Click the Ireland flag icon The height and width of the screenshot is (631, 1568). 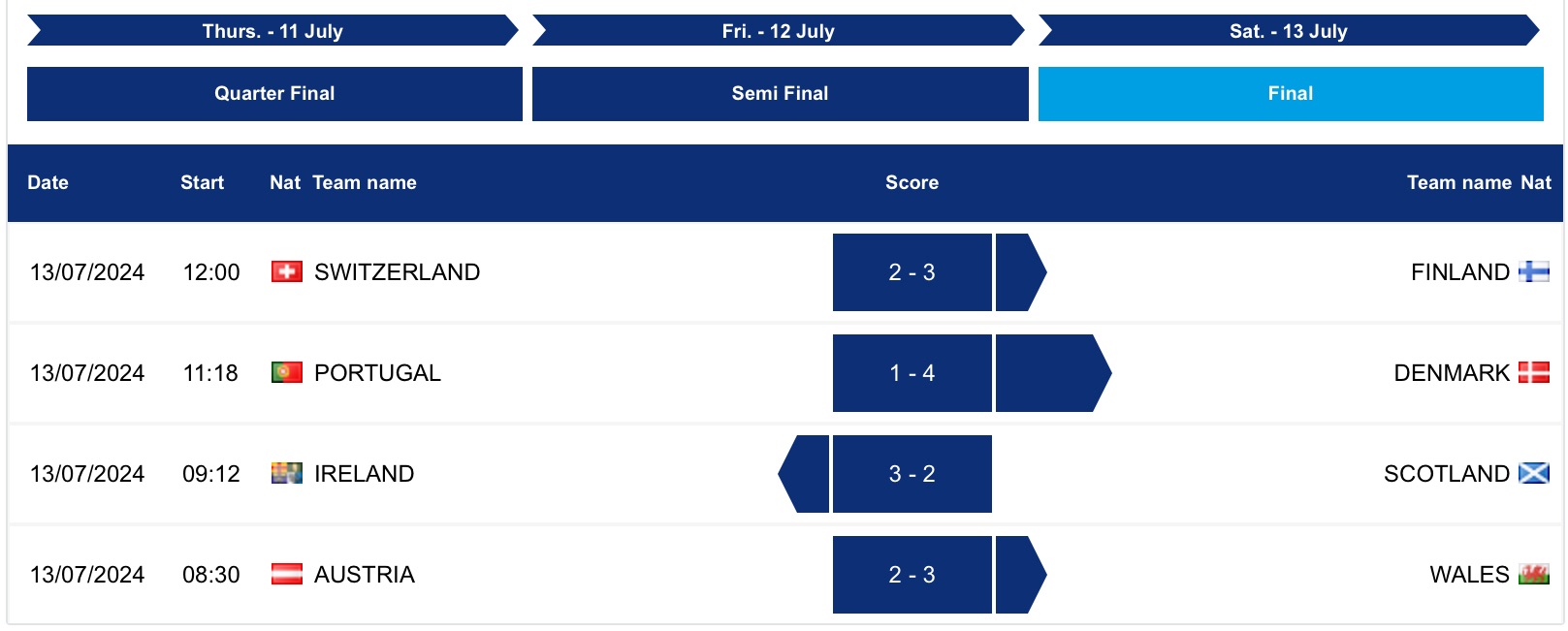point(286,474)
